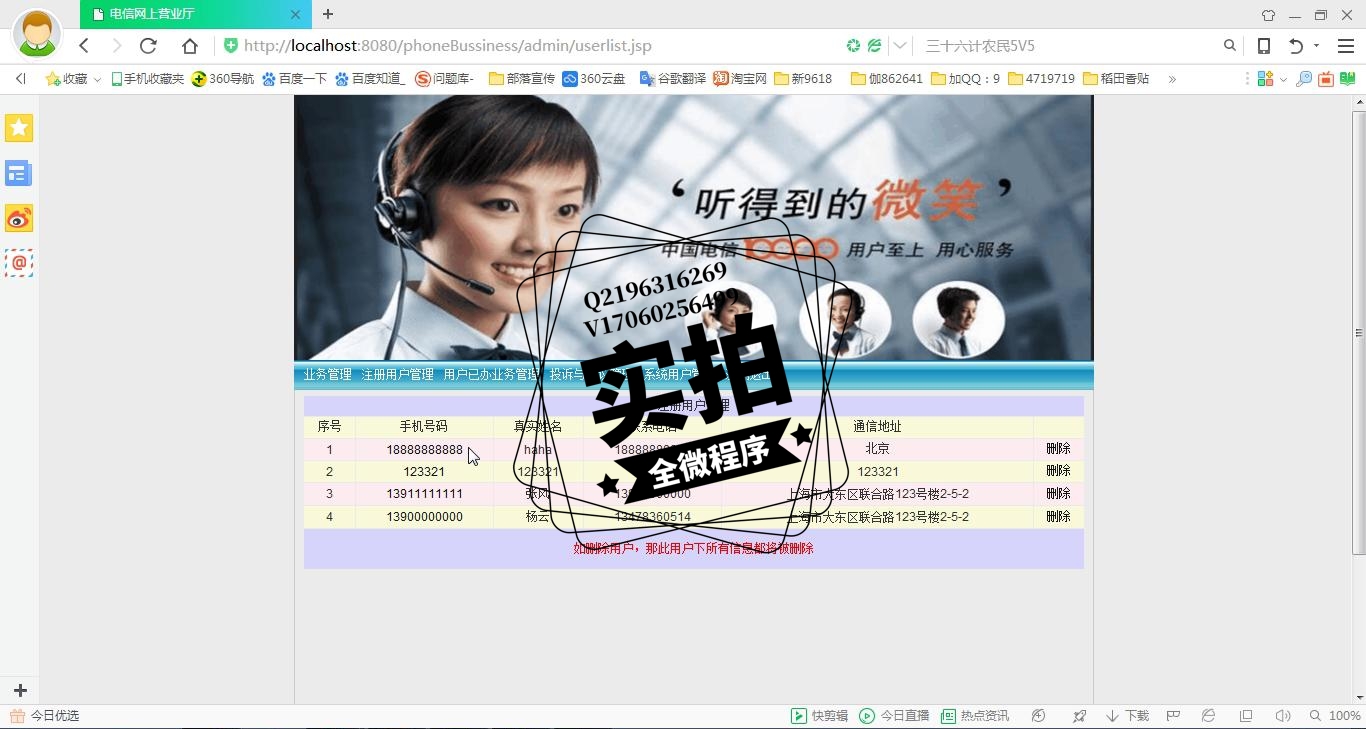
Task: Open the user avatar profile
Action: 37,34
